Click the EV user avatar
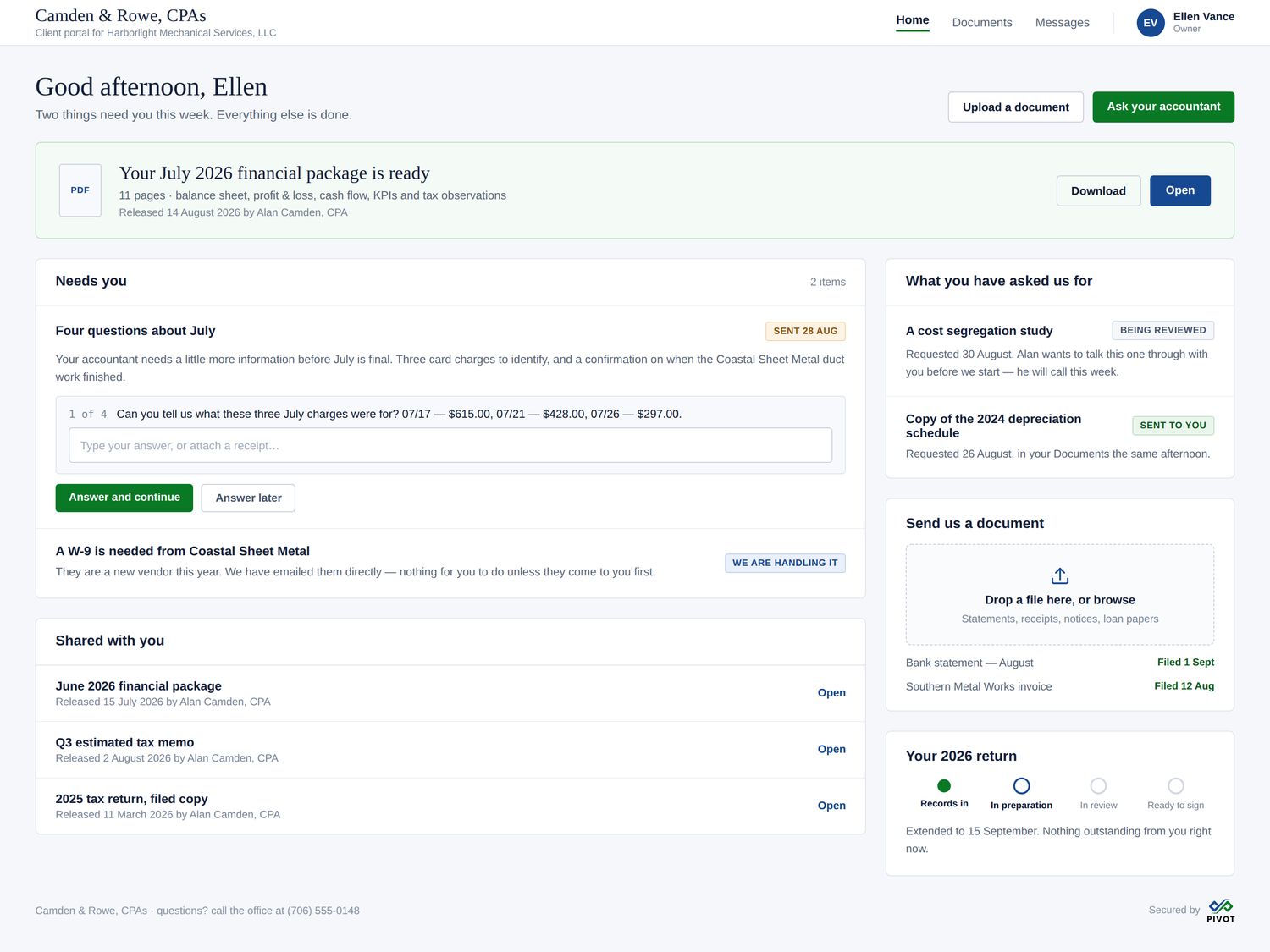Screen dimensions: 1270x952 tap(1150, 23)
